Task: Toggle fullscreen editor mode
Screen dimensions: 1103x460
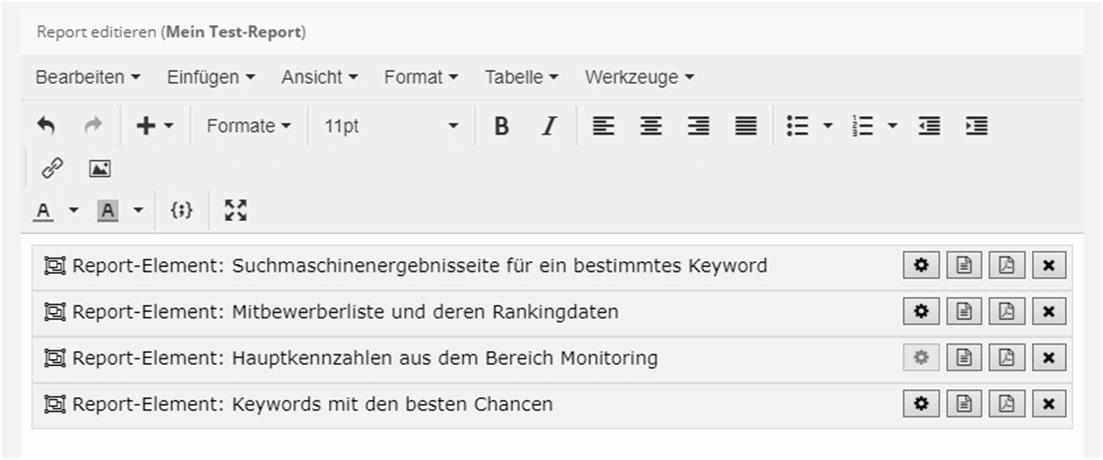Action: (235, 210)
